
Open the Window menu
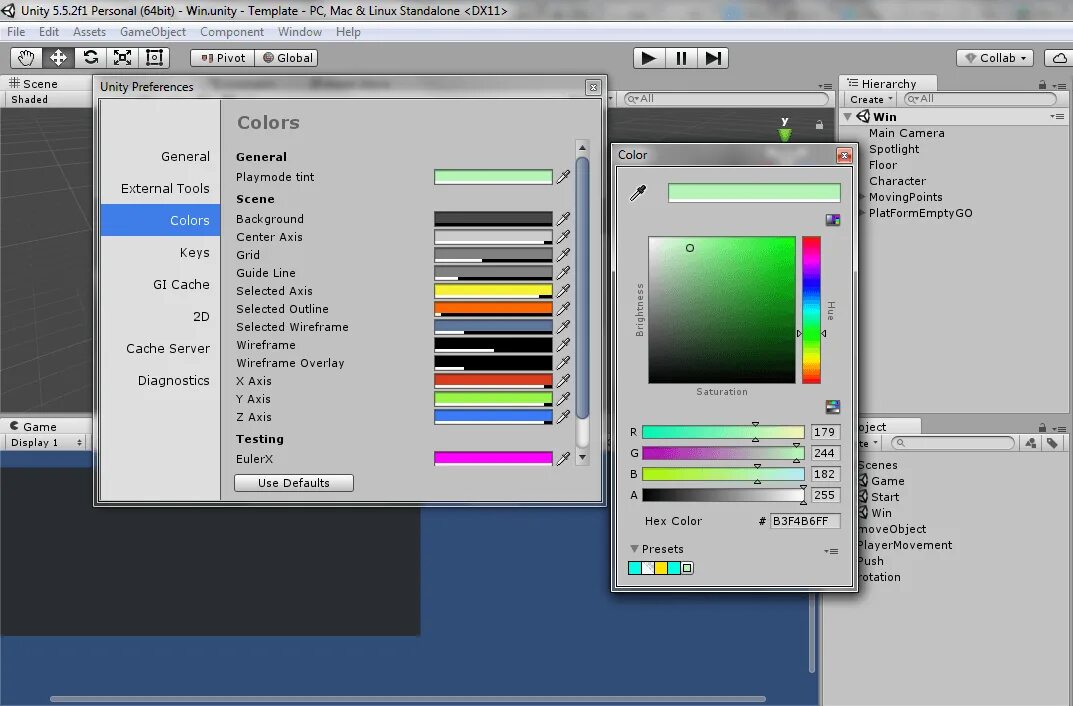(300, 32)
